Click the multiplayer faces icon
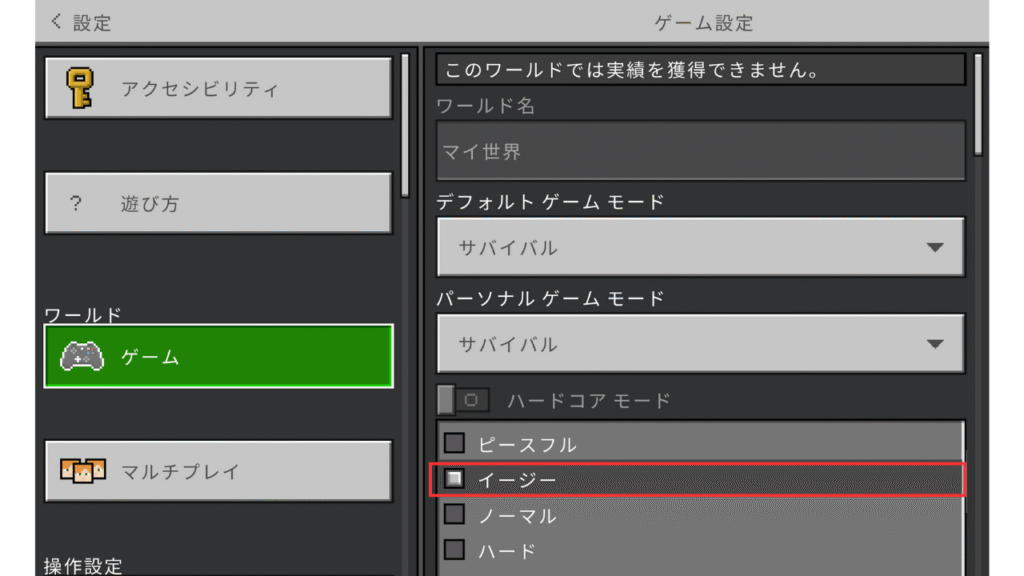 click(x=83, y=471)
